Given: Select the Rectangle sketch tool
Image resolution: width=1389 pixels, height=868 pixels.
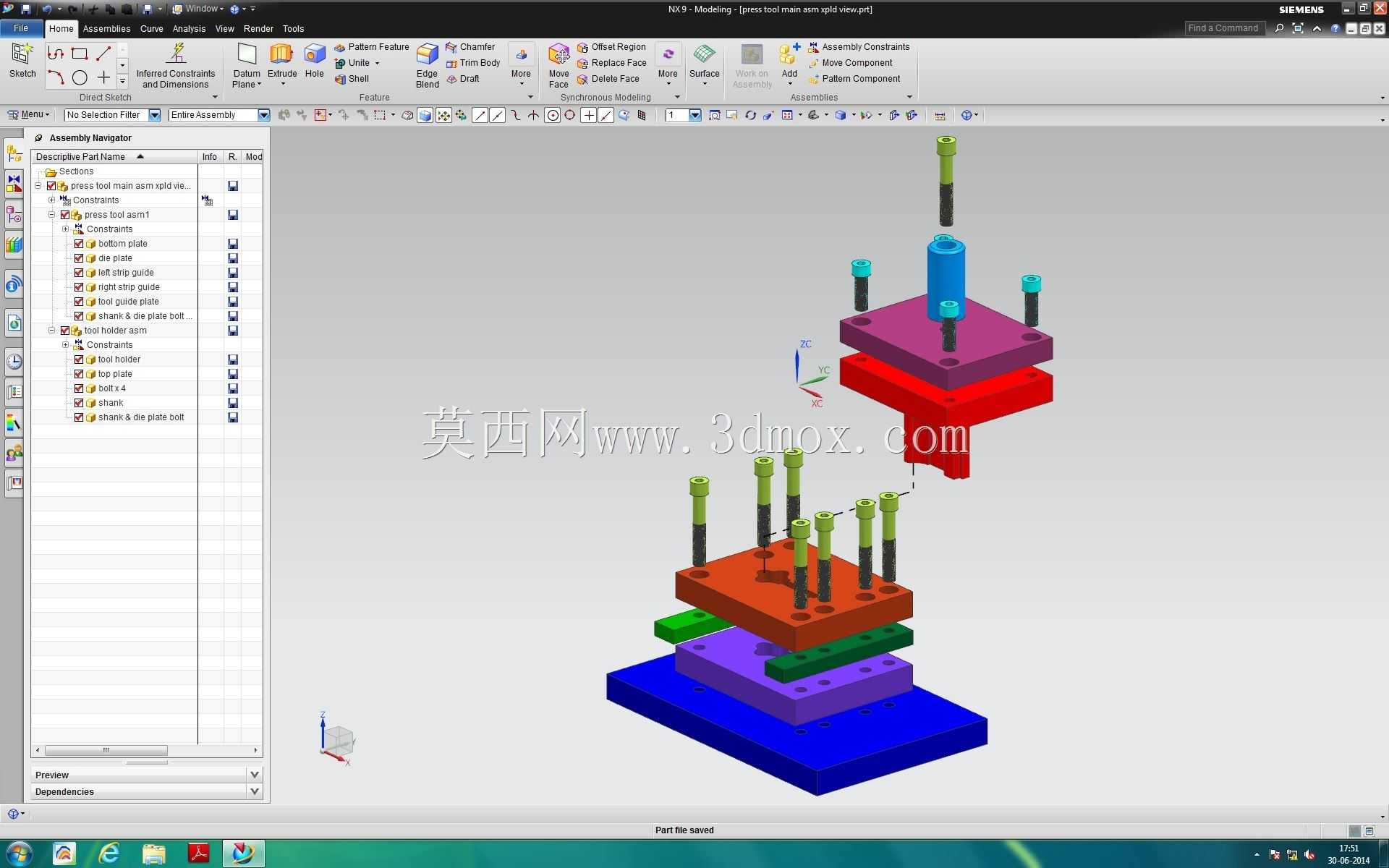Looking at the screenshot, I should (x=80, y=54).
